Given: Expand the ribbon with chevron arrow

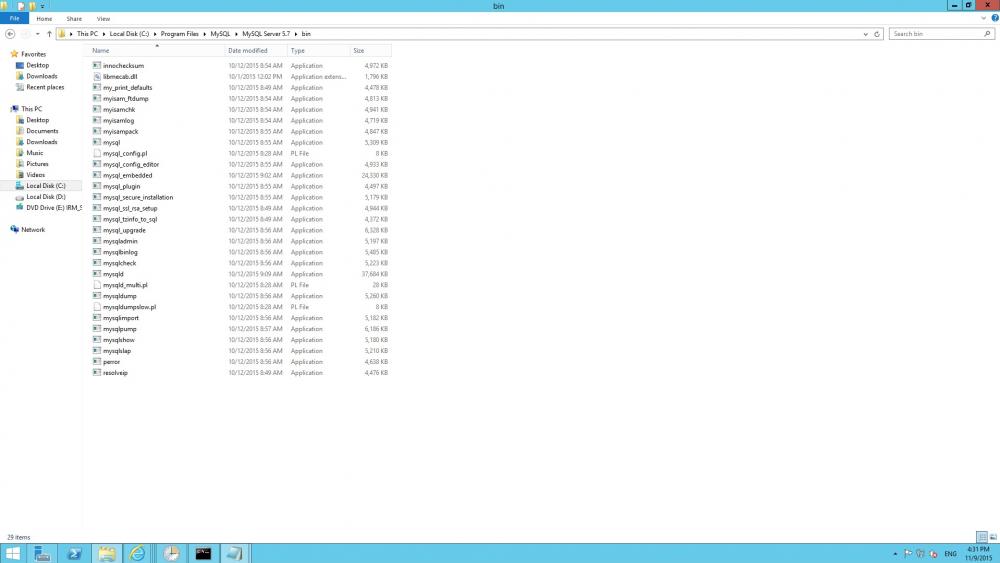Looking at the screenshot, I should (983, 18).
